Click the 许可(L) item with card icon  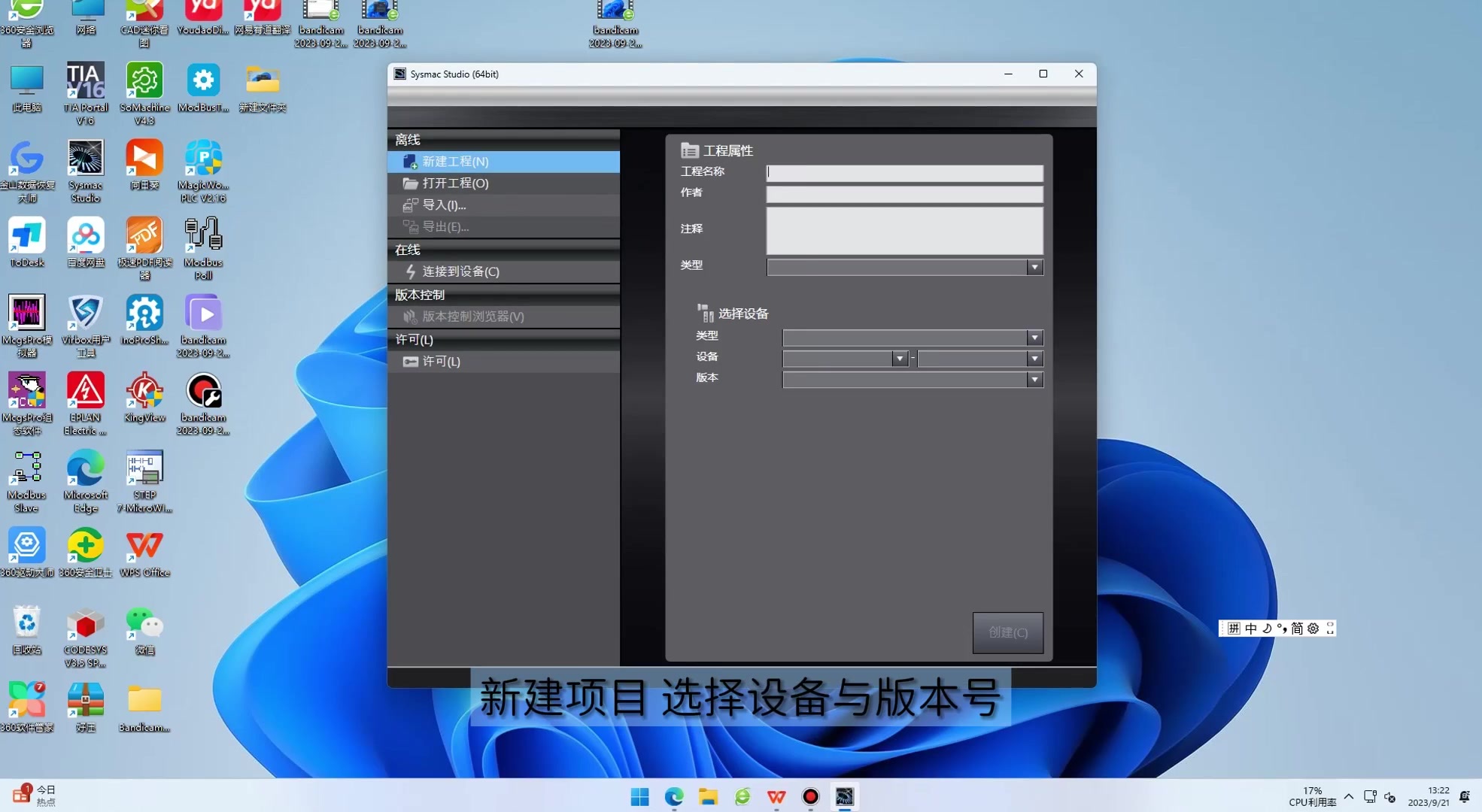click(503, 362)
